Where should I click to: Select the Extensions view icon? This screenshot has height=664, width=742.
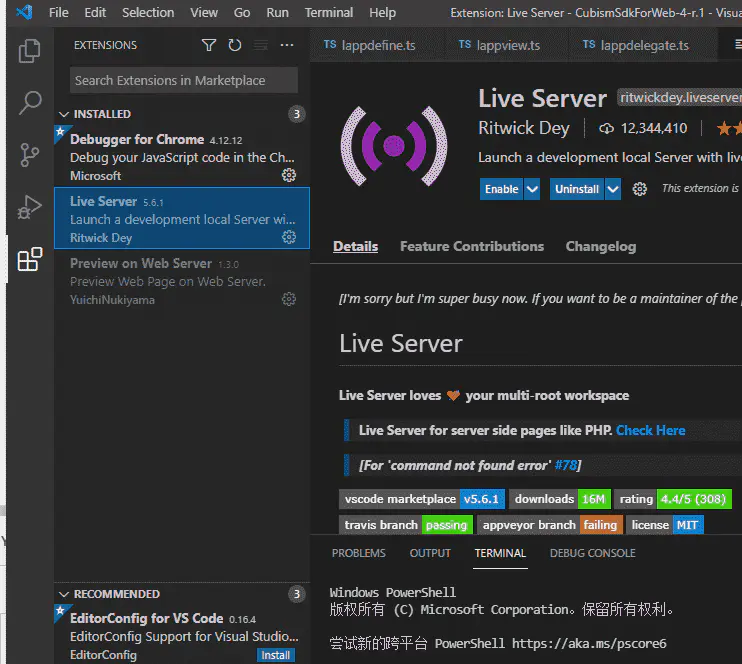click(x=29, y=259)
